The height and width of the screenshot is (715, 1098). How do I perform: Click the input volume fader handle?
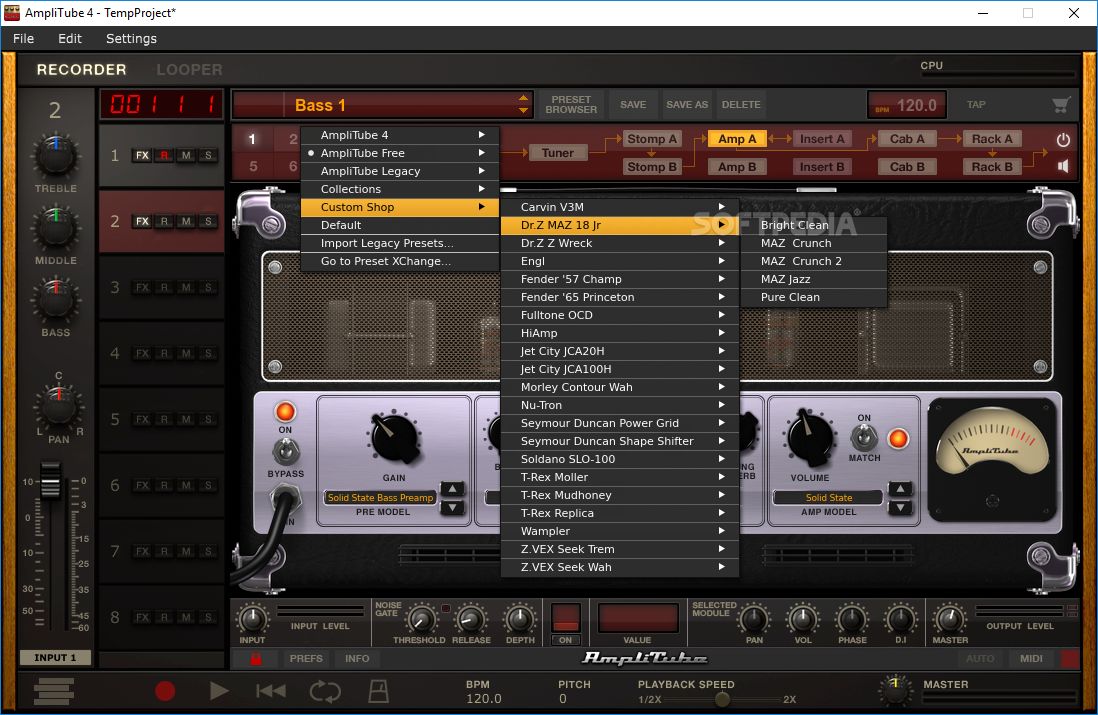pos(50,480)
